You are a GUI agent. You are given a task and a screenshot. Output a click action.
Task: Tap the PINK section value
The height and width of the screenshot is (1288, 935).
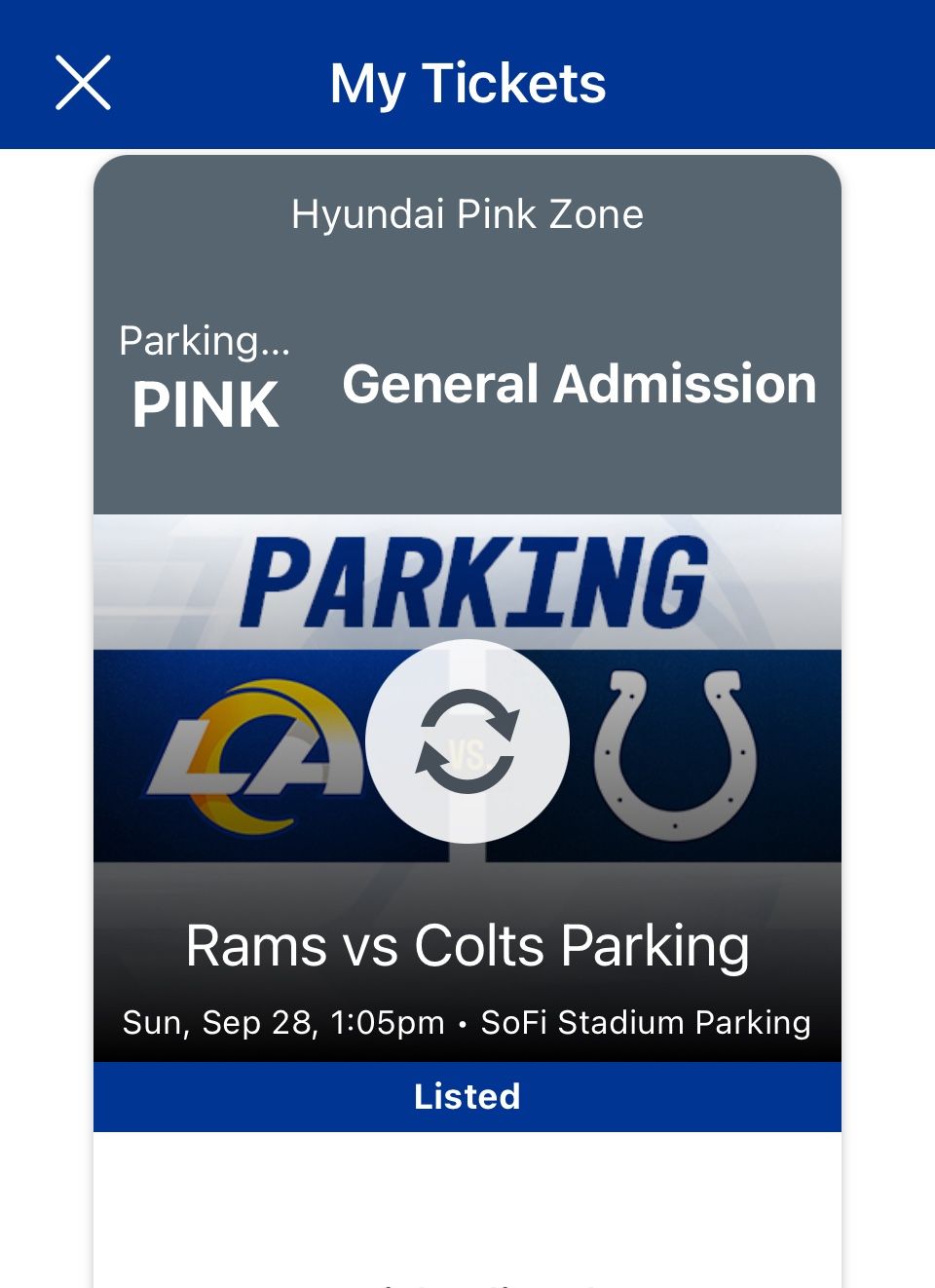click(206, 404)
